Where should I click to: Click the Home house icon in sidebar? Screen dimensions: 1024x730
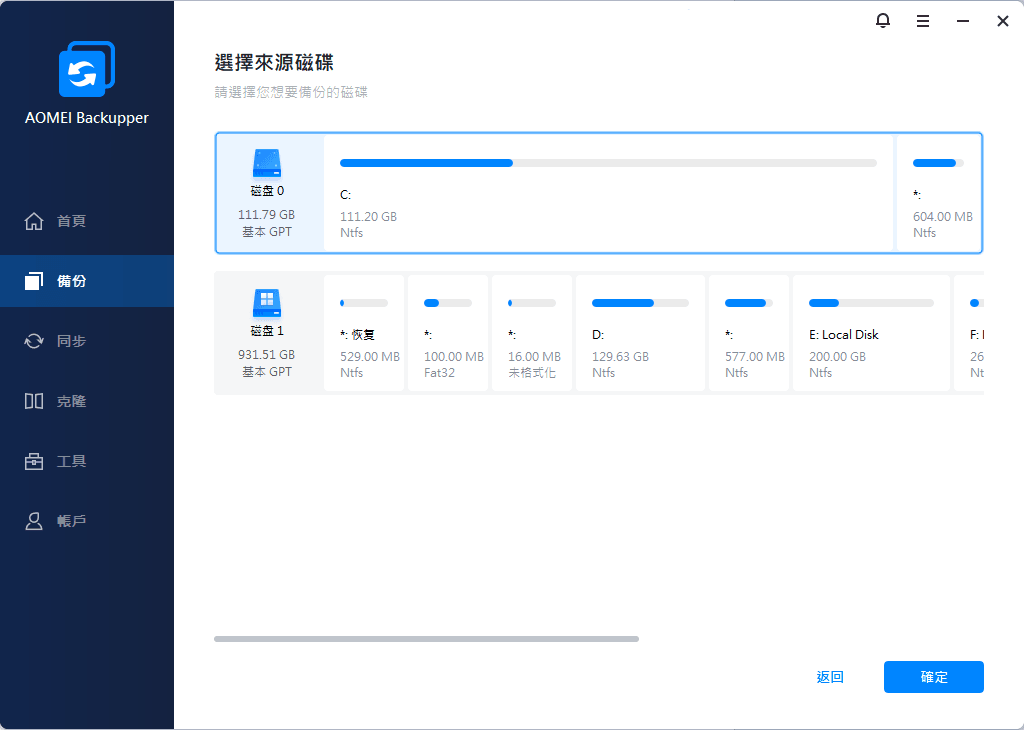pyautogui.click(x=34, y=221)
